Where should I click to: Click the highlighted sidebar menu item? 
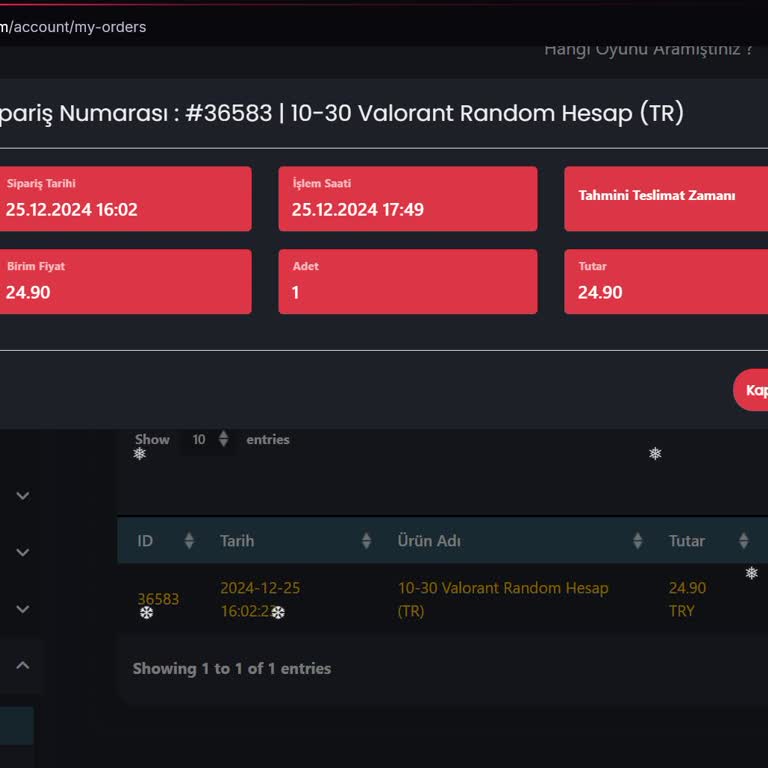tap(17, 725)
